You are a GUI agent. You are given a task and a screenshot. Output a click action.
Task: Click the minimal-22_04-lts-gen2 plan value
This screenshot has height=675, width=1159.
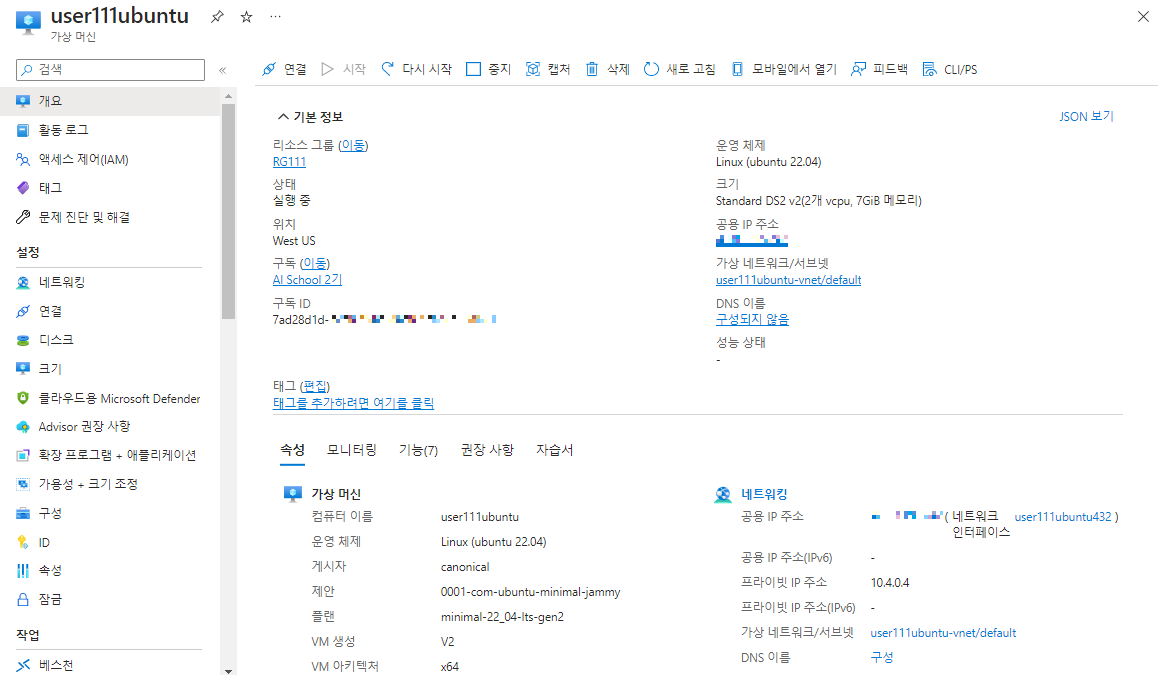coord(502,617)
